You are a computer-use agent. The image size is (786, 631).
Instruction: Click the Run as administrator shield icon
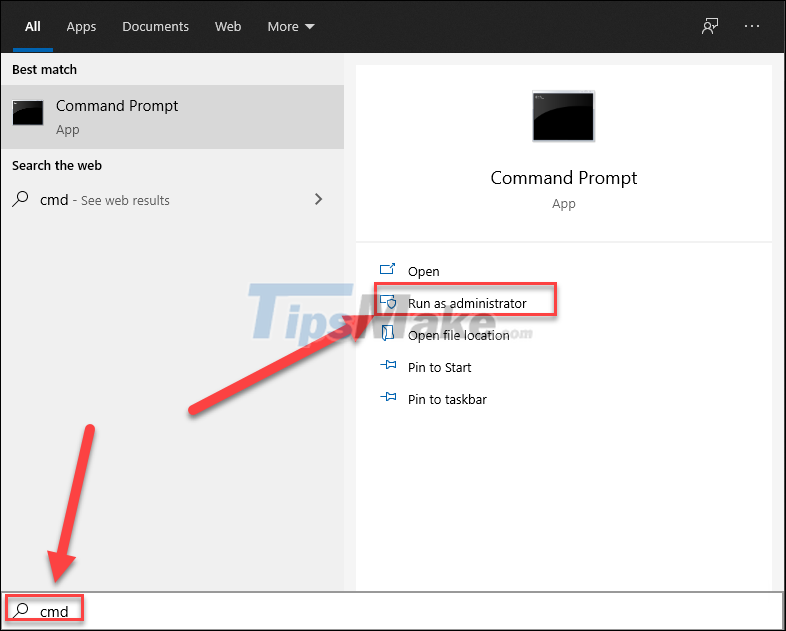(x=388, y=302)
